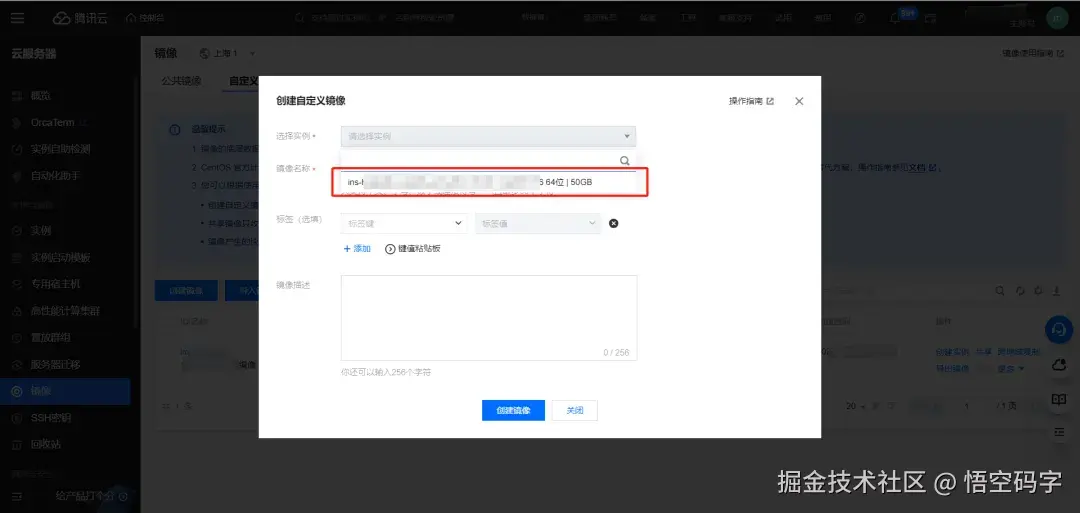Click the background 创建镜像 blue button
Screen dimensions: 1080x513
186,291
